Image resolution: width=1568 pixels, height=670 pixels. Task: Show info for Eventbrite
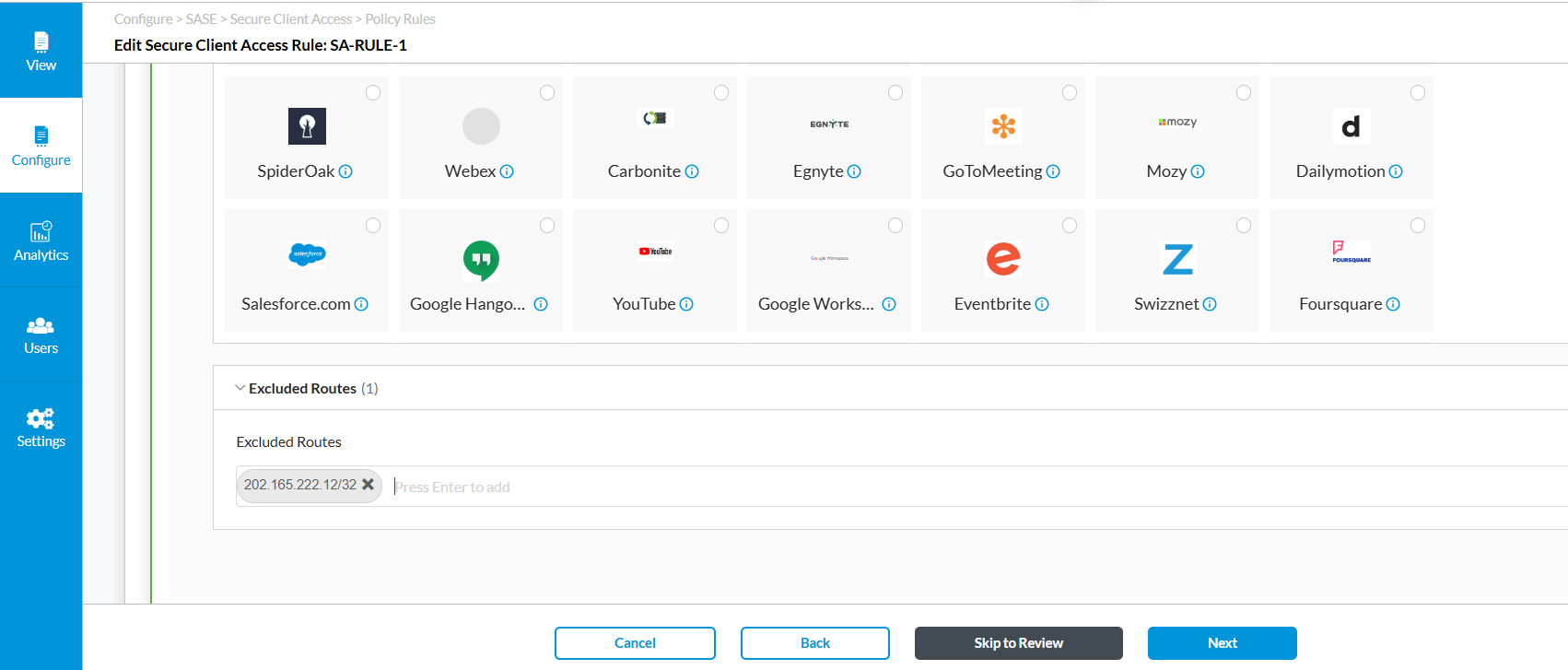[x=1042, y=304]
